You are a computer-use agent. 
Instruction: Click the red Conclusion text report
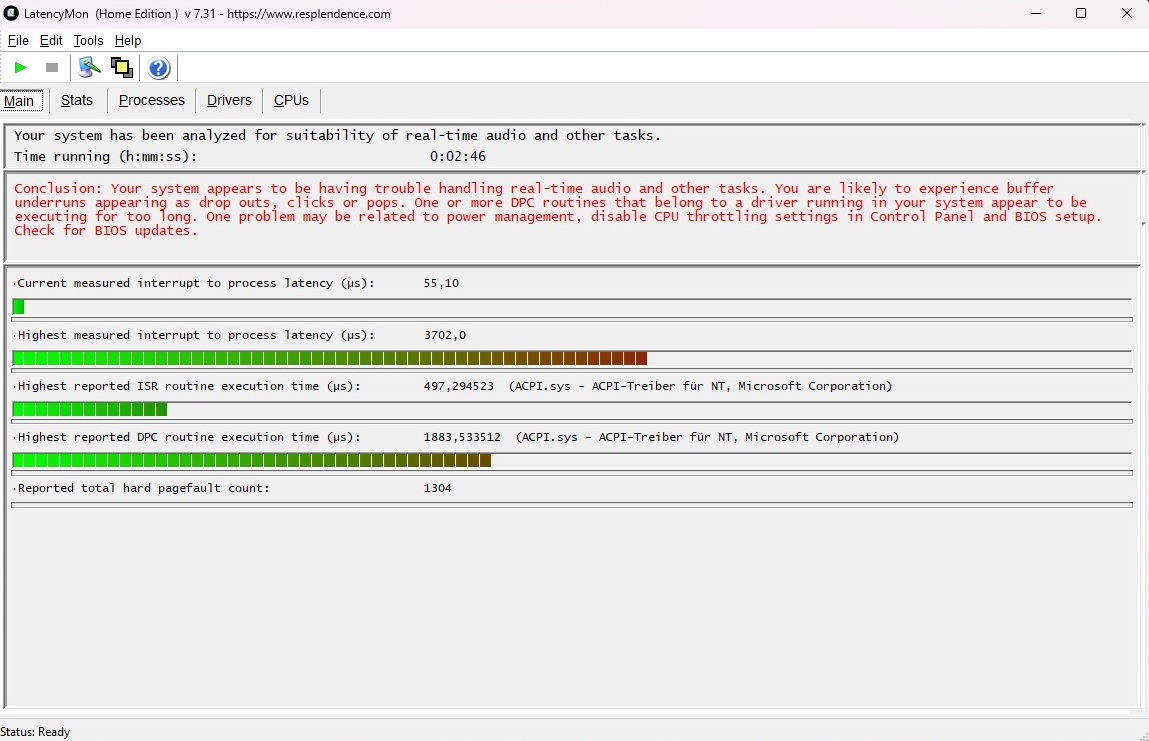pos(557,209)
